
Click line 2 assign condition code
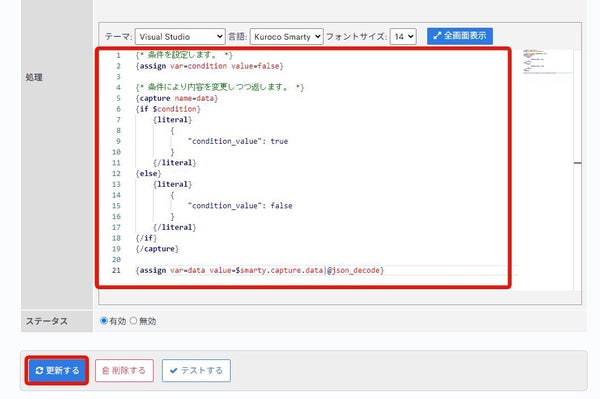click(209, 66)
